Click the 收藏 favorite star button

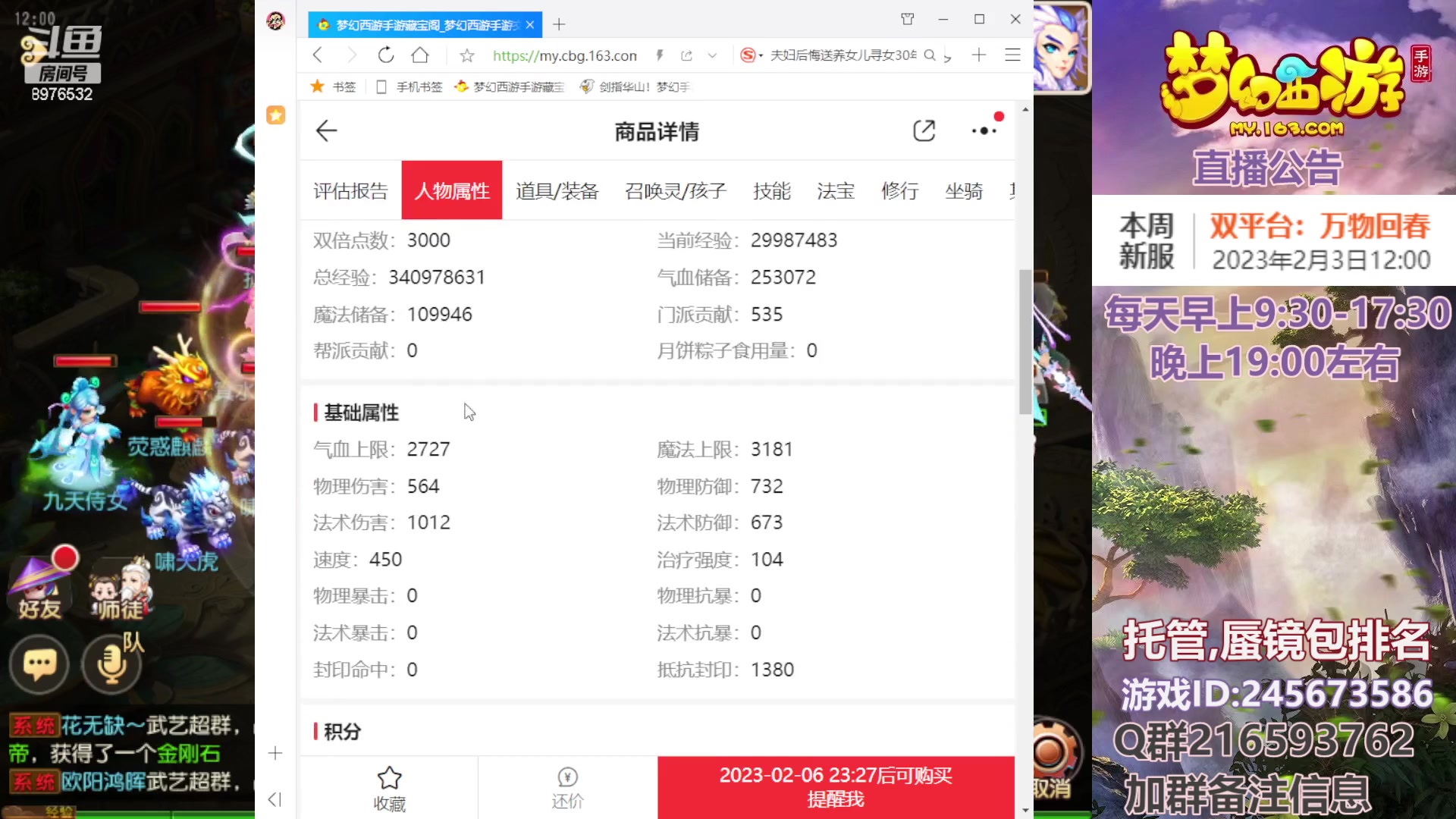tap(389, 788)
